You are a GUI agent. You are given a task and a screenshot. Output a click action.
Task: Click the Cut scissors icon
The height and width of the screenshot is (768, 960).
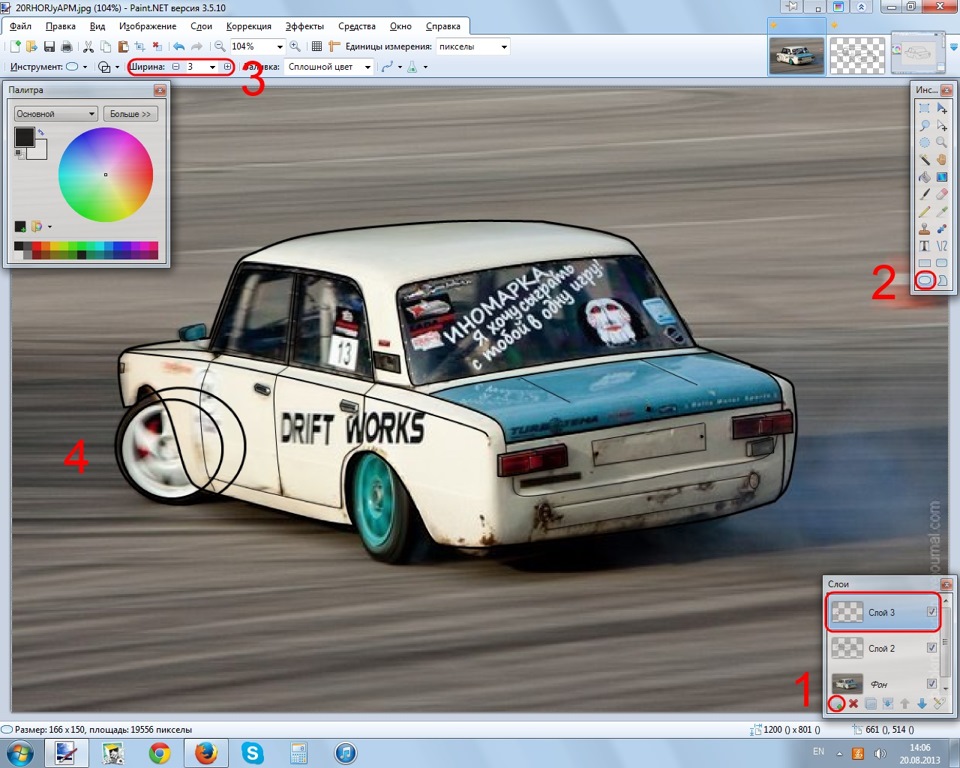coord(88,47)
